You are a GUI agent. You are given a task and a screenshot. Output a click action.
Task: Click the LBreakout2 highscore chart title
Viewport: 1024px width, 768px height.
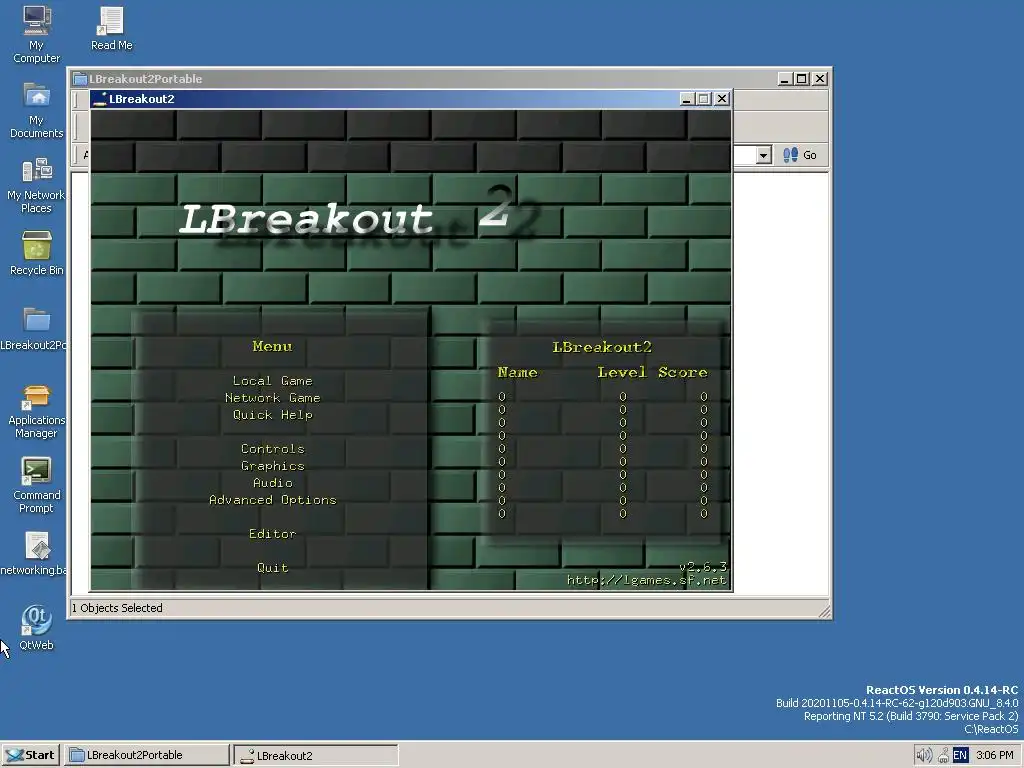click(601, 347)
